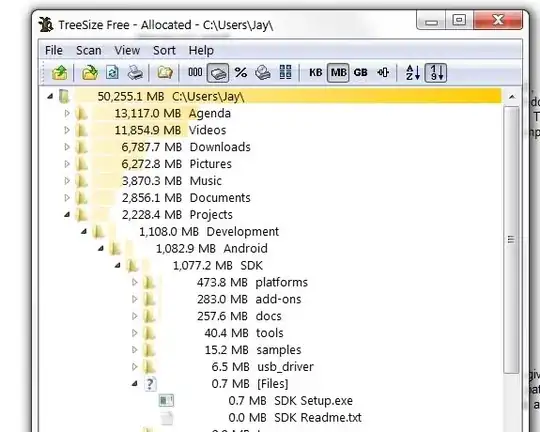Expand the docs folder
The height and width of the screenshot is (432, 540).
135,316
